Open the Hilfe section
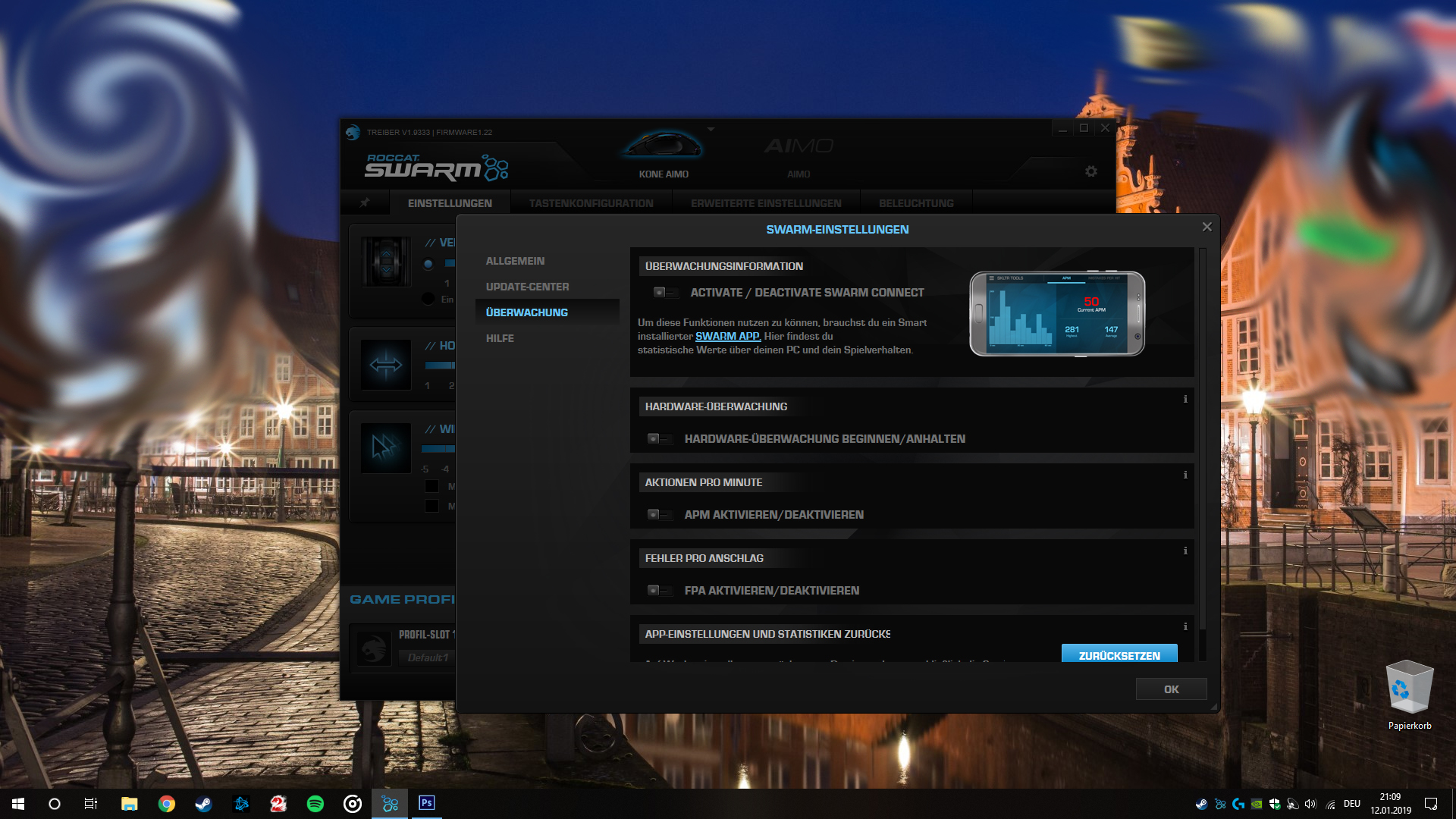The height and width of the screenshot is (819, 1456). [x=500, y=338]
